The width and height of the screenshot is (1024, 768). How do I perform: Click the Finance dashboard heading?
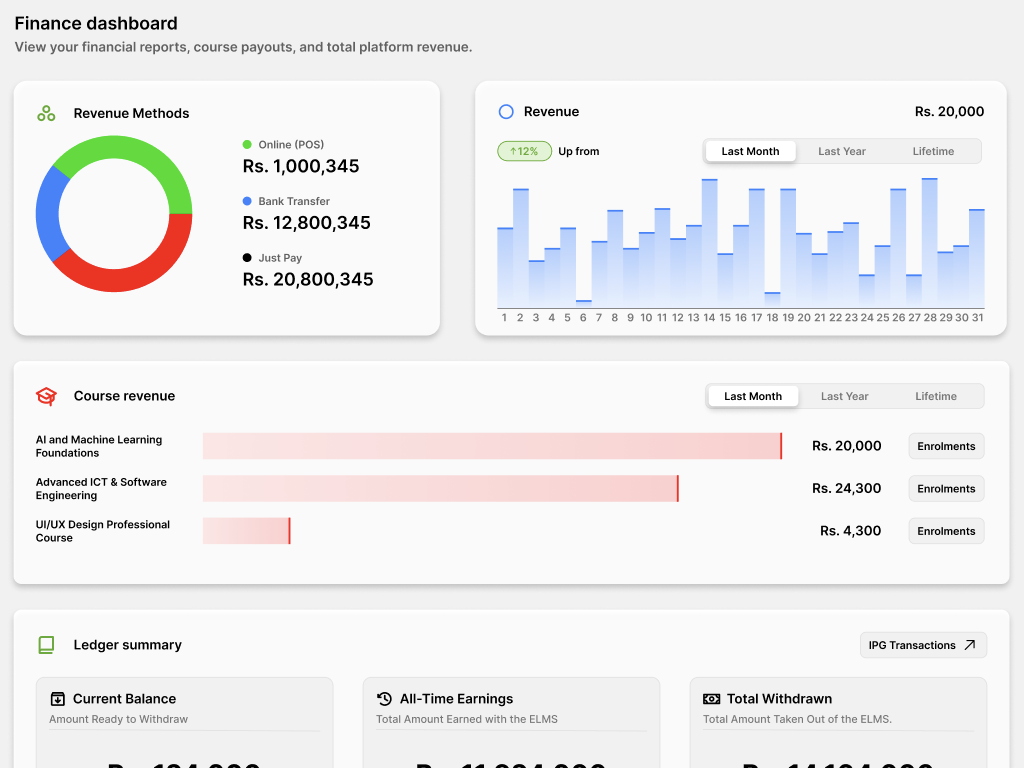tap(96, 24)
